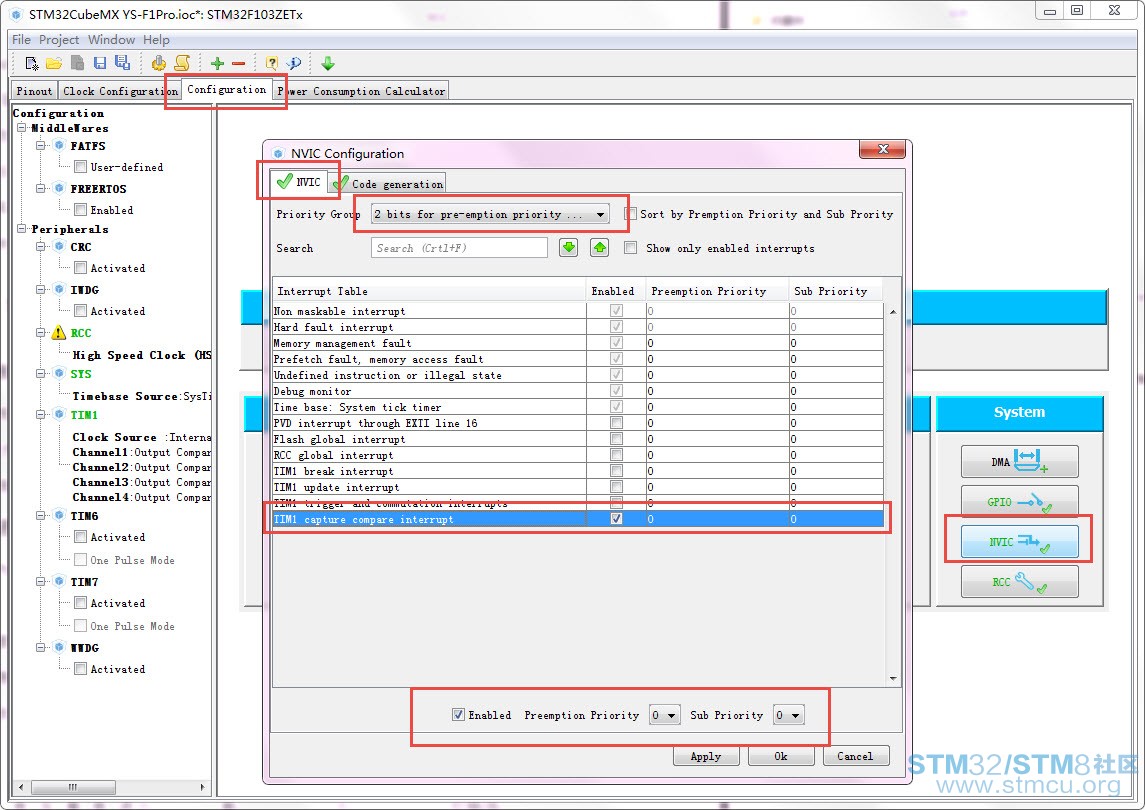Click the New Project toolbar icon

tap(31, 64)
